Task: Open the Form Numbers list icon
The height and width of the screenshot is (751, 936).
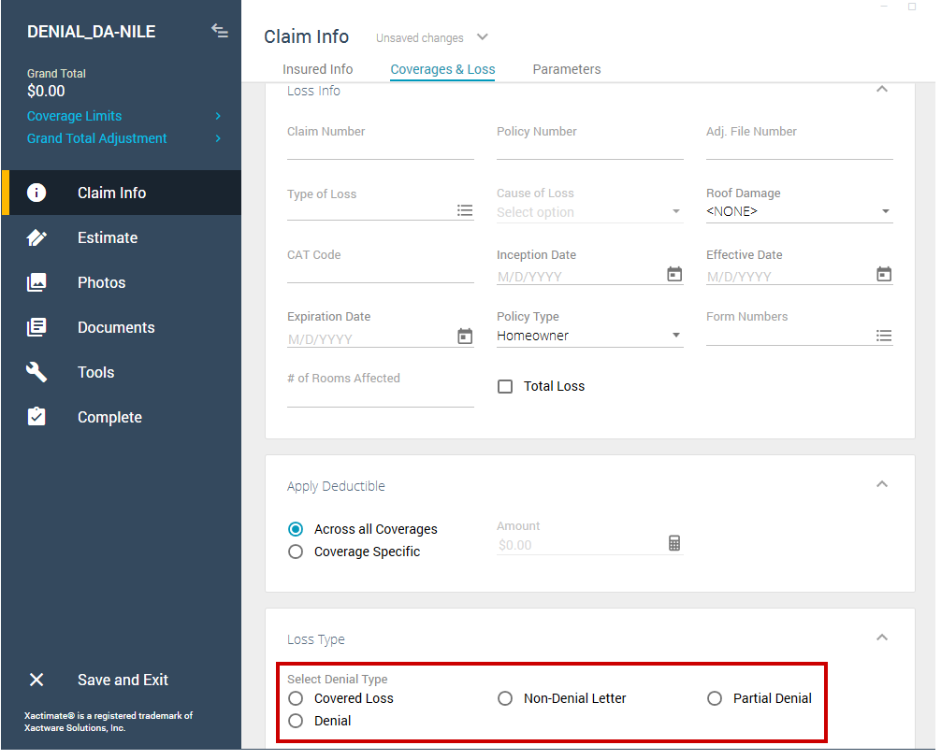Action: [x=884, y=336]
